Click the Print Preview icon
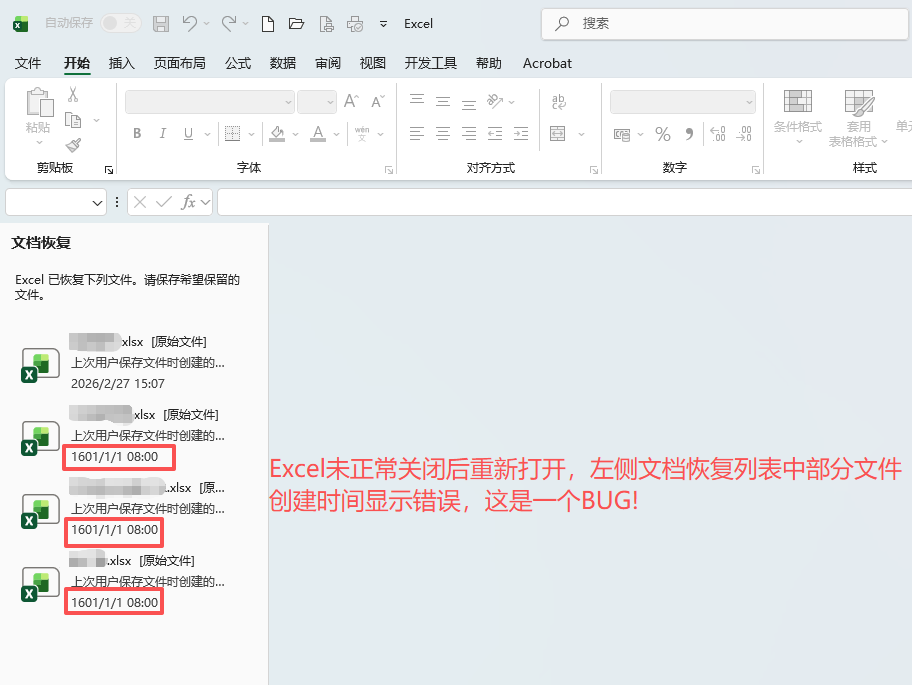 click(x=326, y=24)
